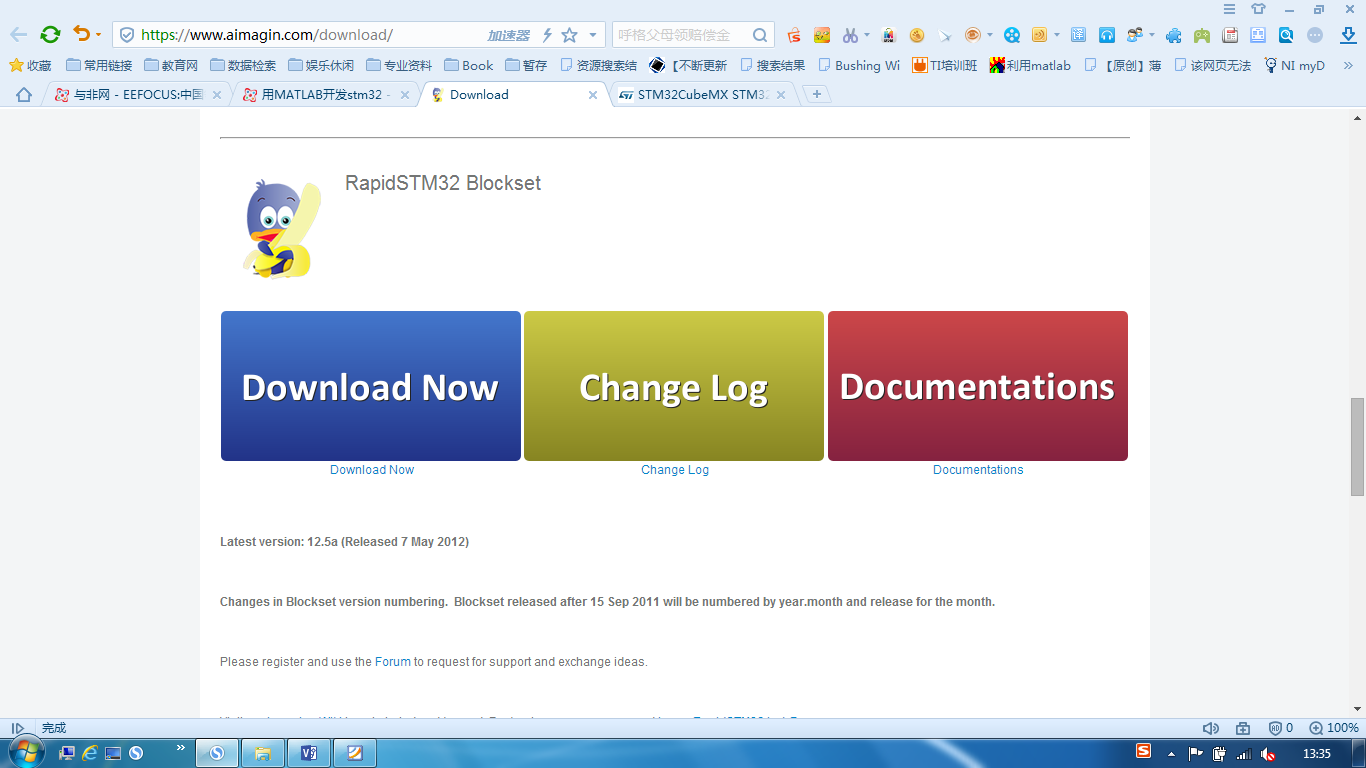This screenshot has width=1366, height=768.
Task: Open the undo closed-tab dropdown arrow
Action: [98, 35]
